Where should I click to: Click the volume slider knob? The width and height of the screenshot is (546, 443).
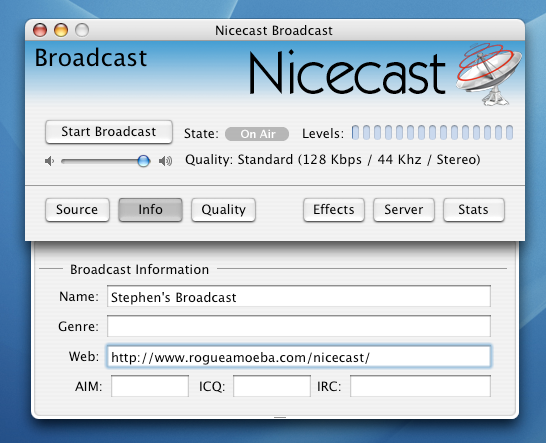tap(143, 161)
